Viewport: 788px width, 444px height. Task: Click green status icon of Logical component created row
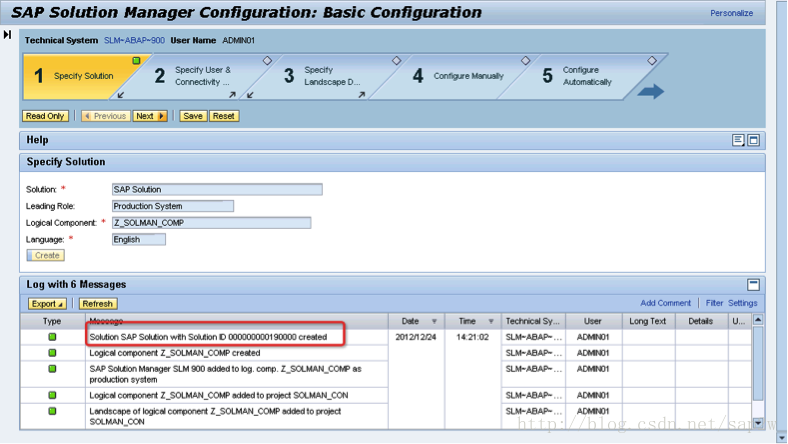[x=52, y=353]
